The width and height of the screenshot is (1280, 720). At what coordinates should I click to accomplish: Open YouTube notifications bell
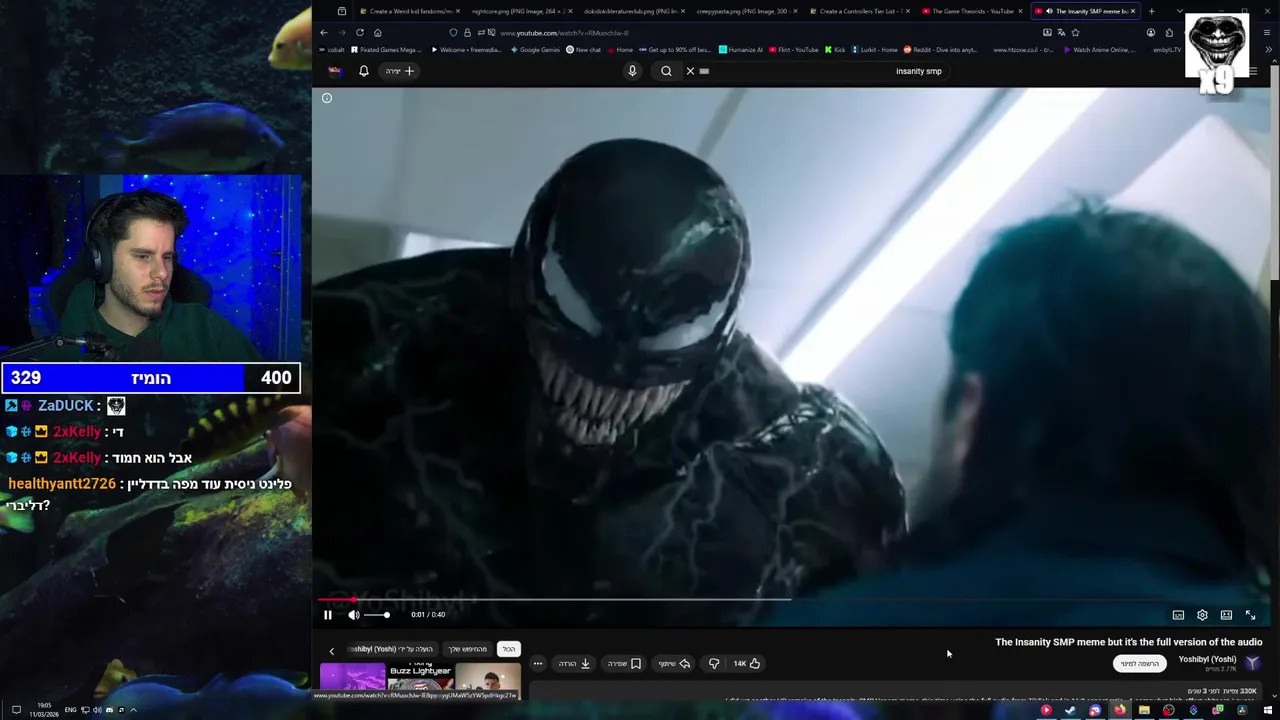(x=364, y=71)
